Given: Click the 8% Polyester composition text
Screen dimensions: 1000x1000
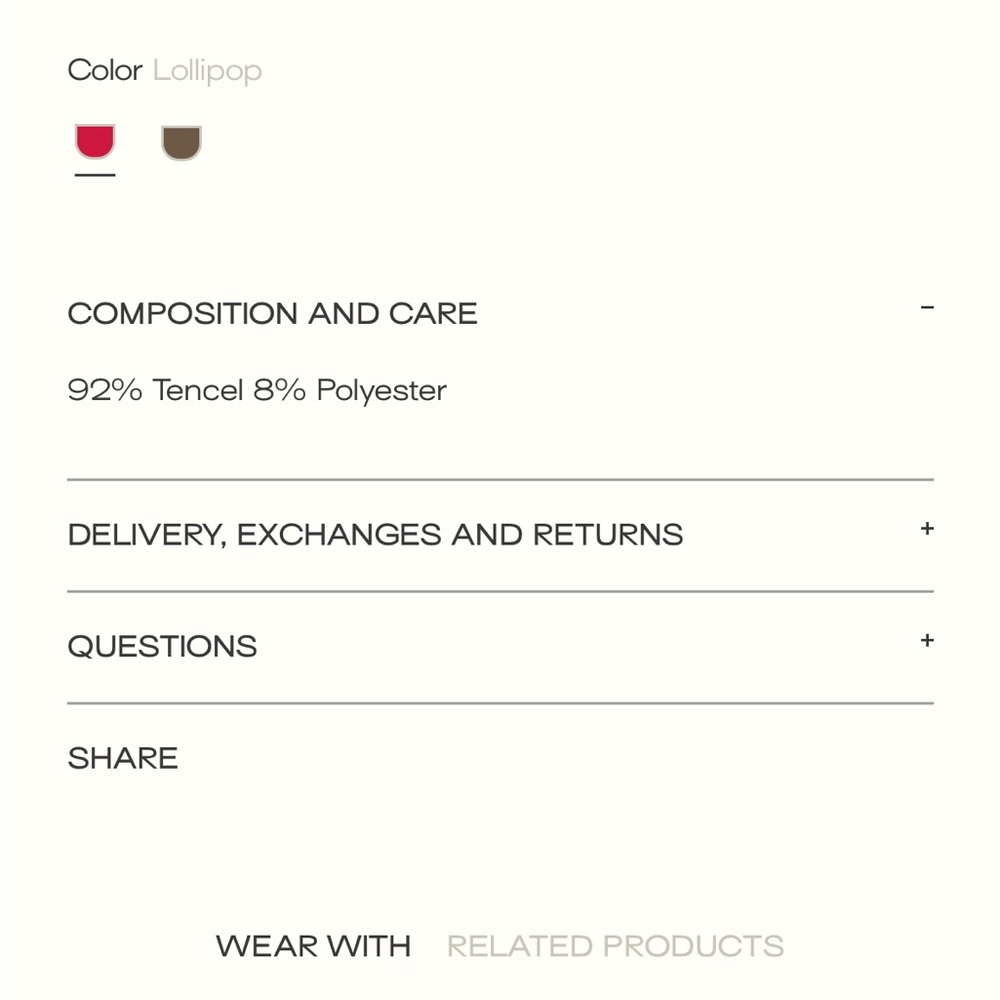Looking at the screenshot, I should point(350,391).
